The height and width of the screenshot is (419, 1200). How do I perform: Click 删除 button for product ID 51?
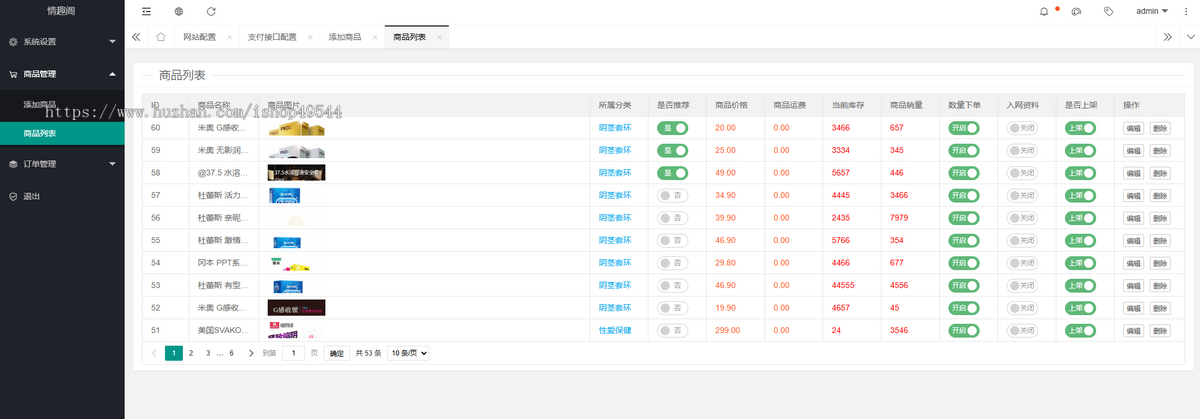(1160, 330)
